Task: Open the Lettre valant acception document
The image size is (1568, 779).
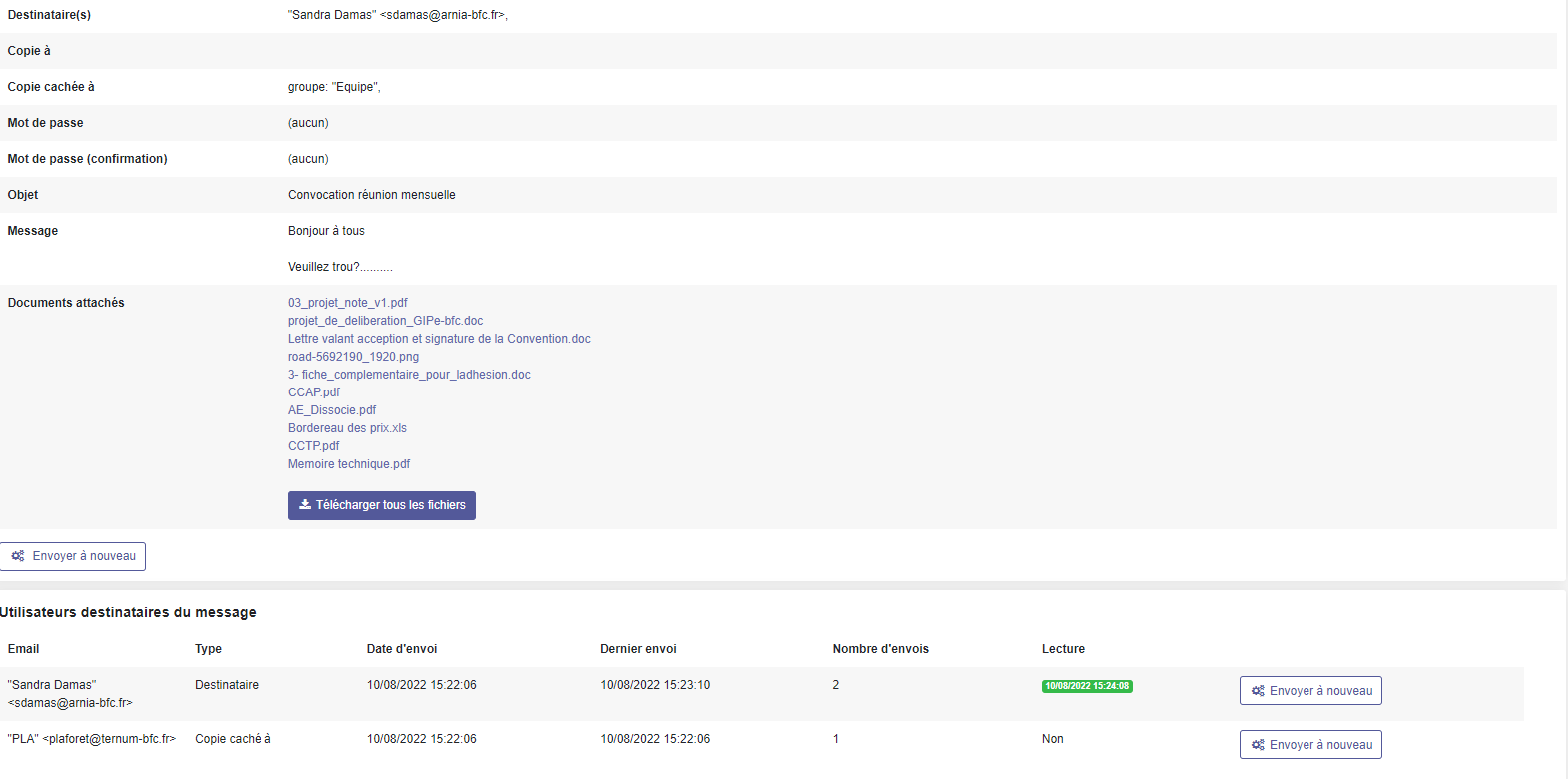Action: tap(439, 339)
